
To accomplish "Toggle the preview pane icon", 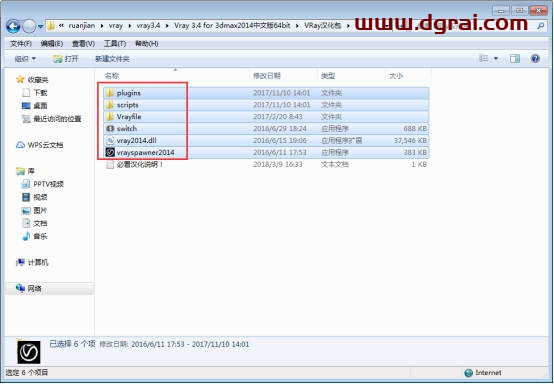I will [x=515, y=59].
